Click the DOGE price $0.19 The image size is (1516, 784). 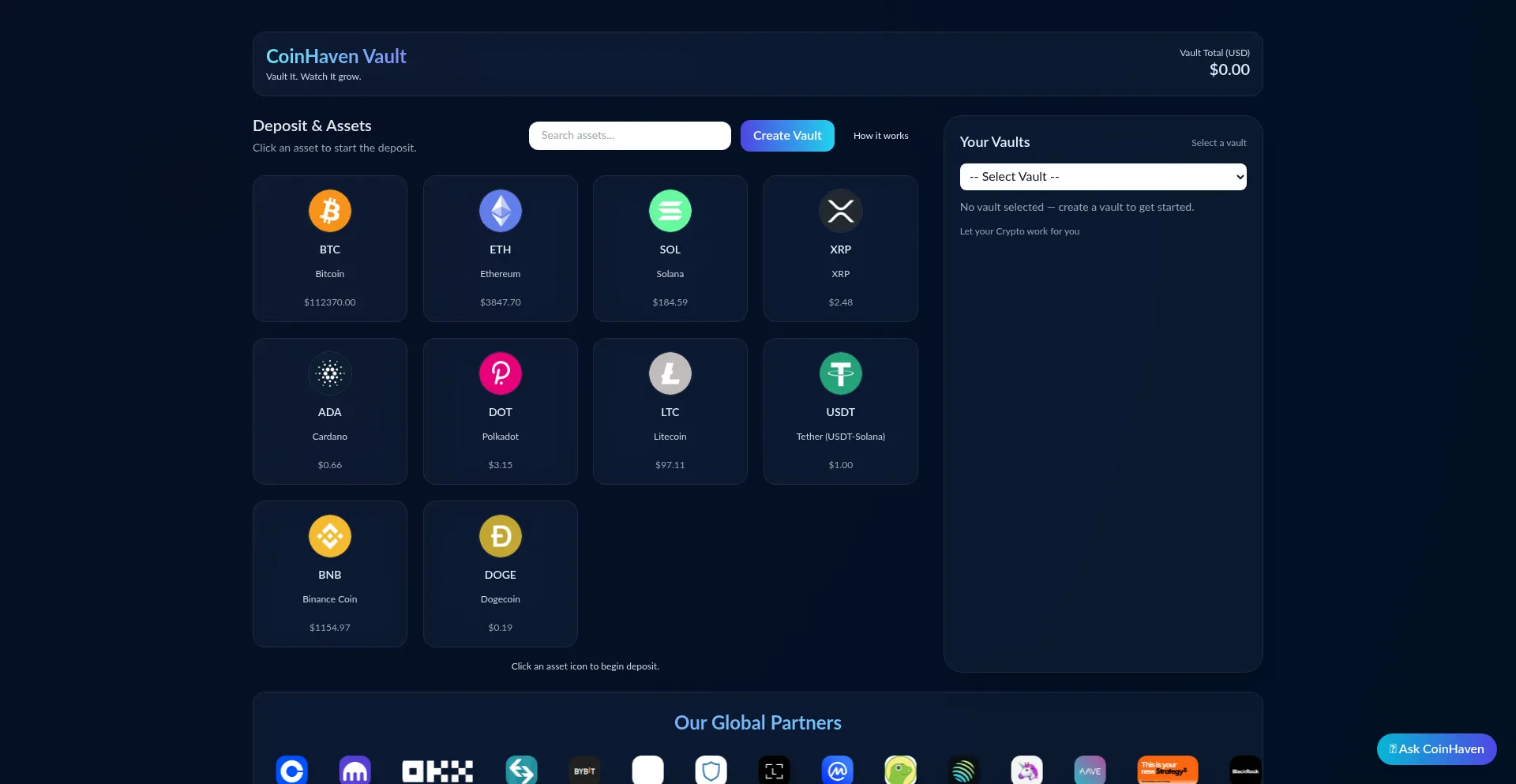pyautogui.click(x=501, y=628)
